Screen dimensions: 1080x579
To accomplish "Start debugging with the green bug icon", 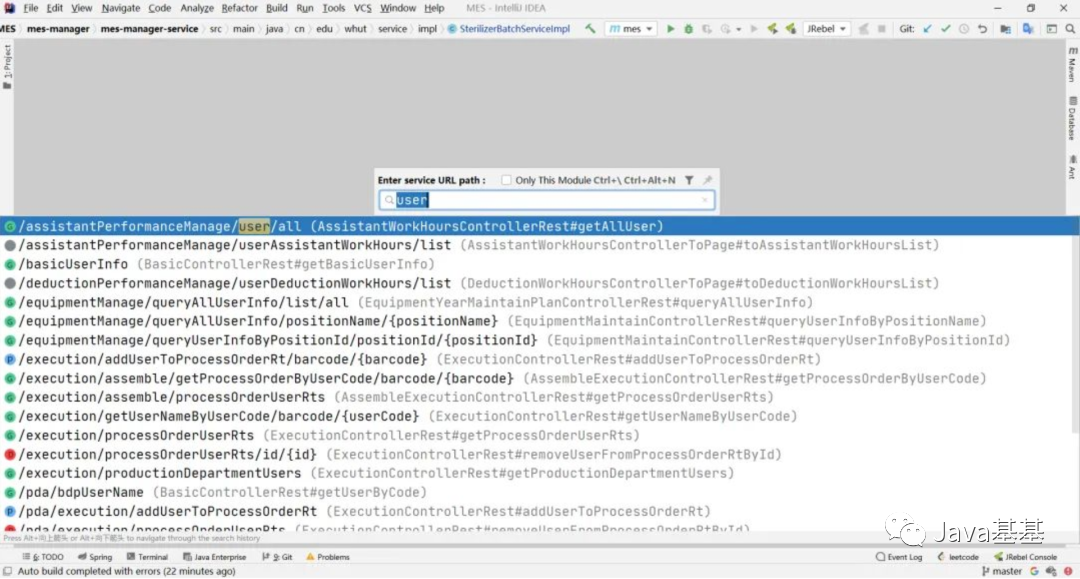I will pyautogui.click(x=688, y=29).
